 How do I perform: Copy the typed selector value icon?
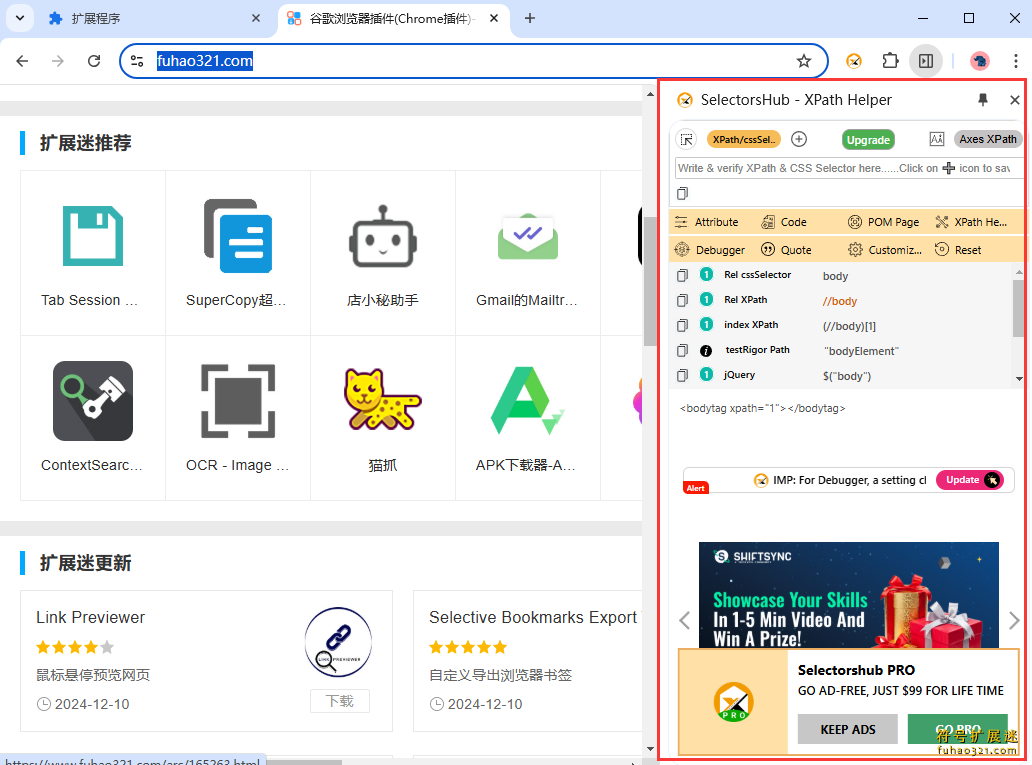(683, 193)
